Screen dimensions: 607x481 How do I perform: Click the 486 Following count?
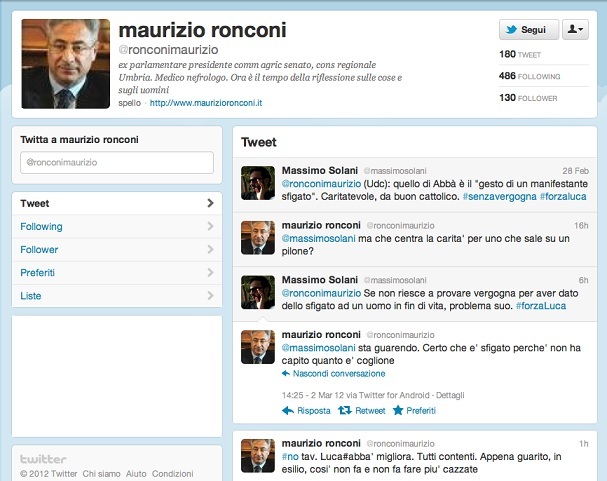tap(529, 76)
